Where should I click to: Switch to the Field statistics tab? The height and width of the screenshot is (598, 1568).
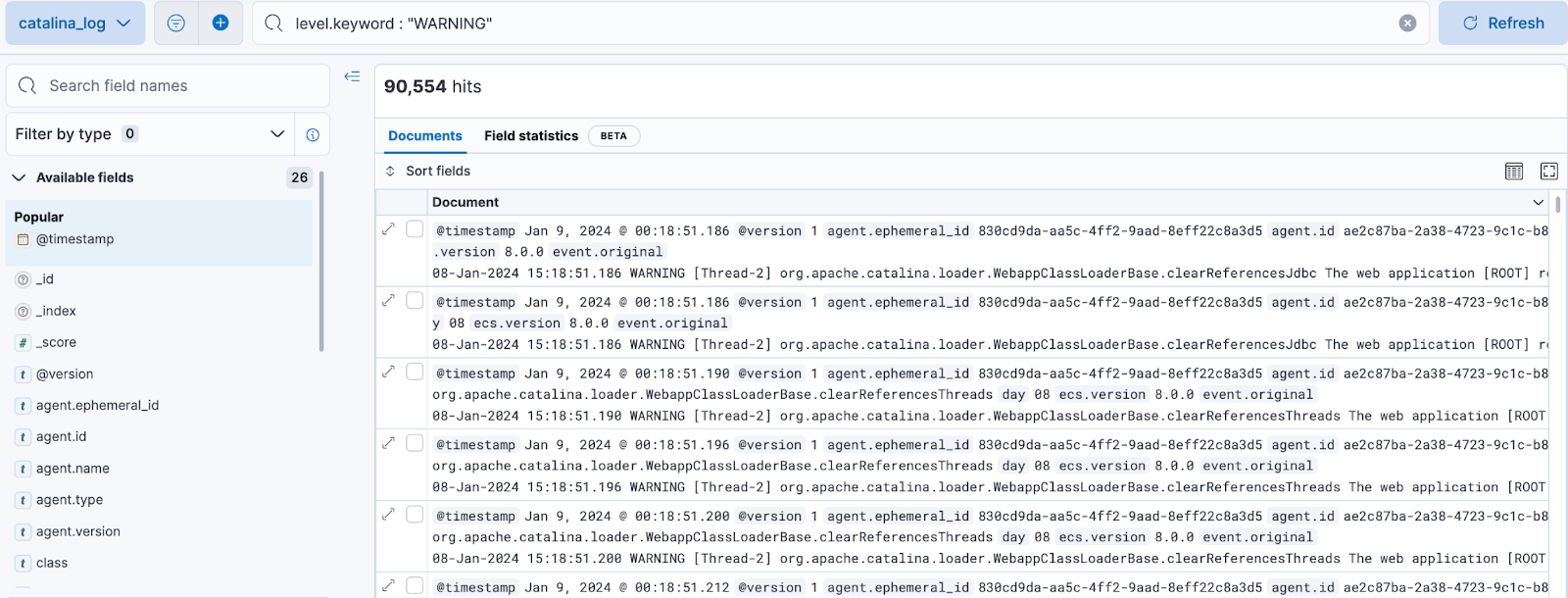click(x=531, y=136)
